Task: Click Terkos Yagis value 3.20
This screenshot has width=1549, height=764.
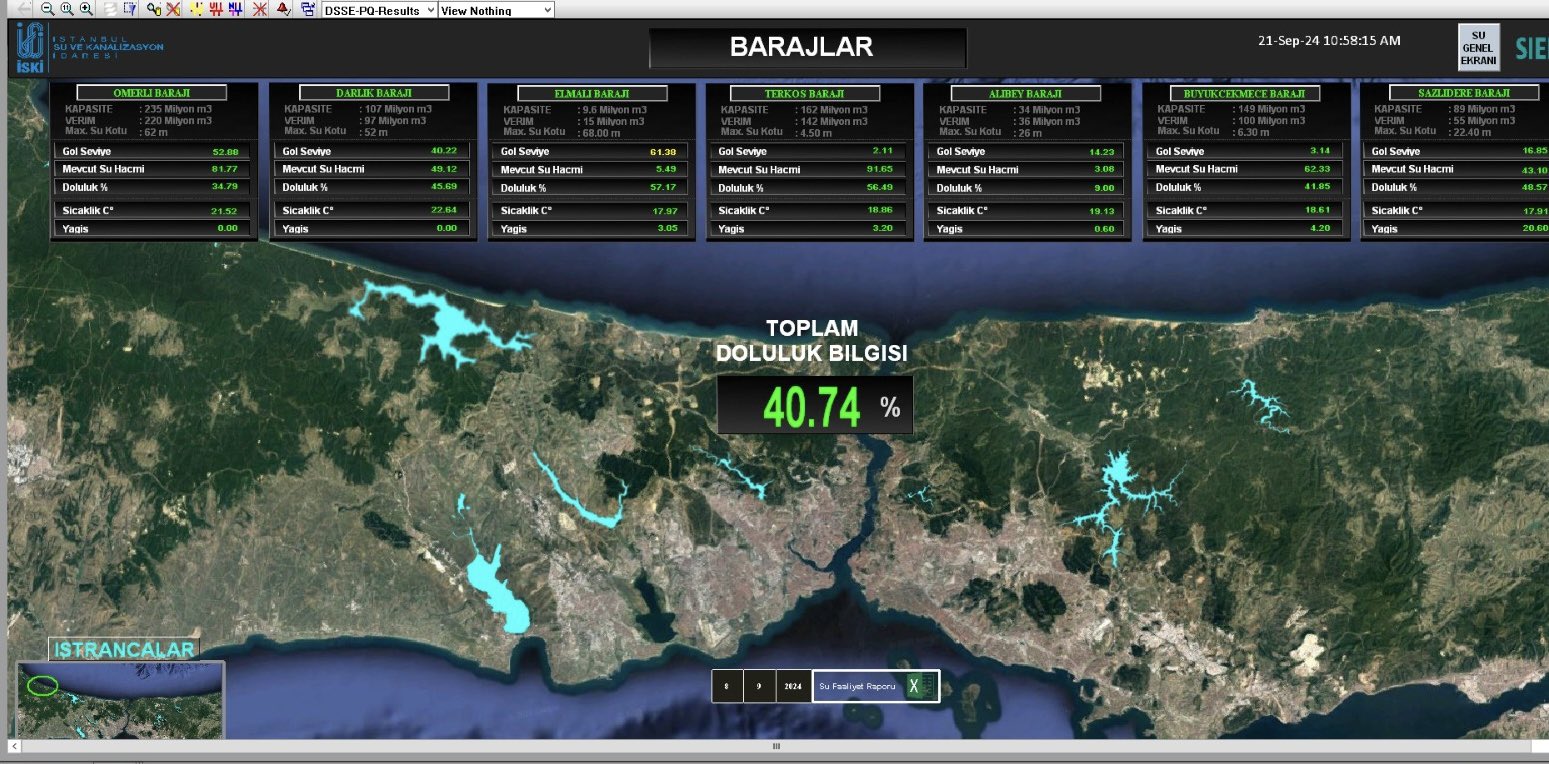Action: 884,229
